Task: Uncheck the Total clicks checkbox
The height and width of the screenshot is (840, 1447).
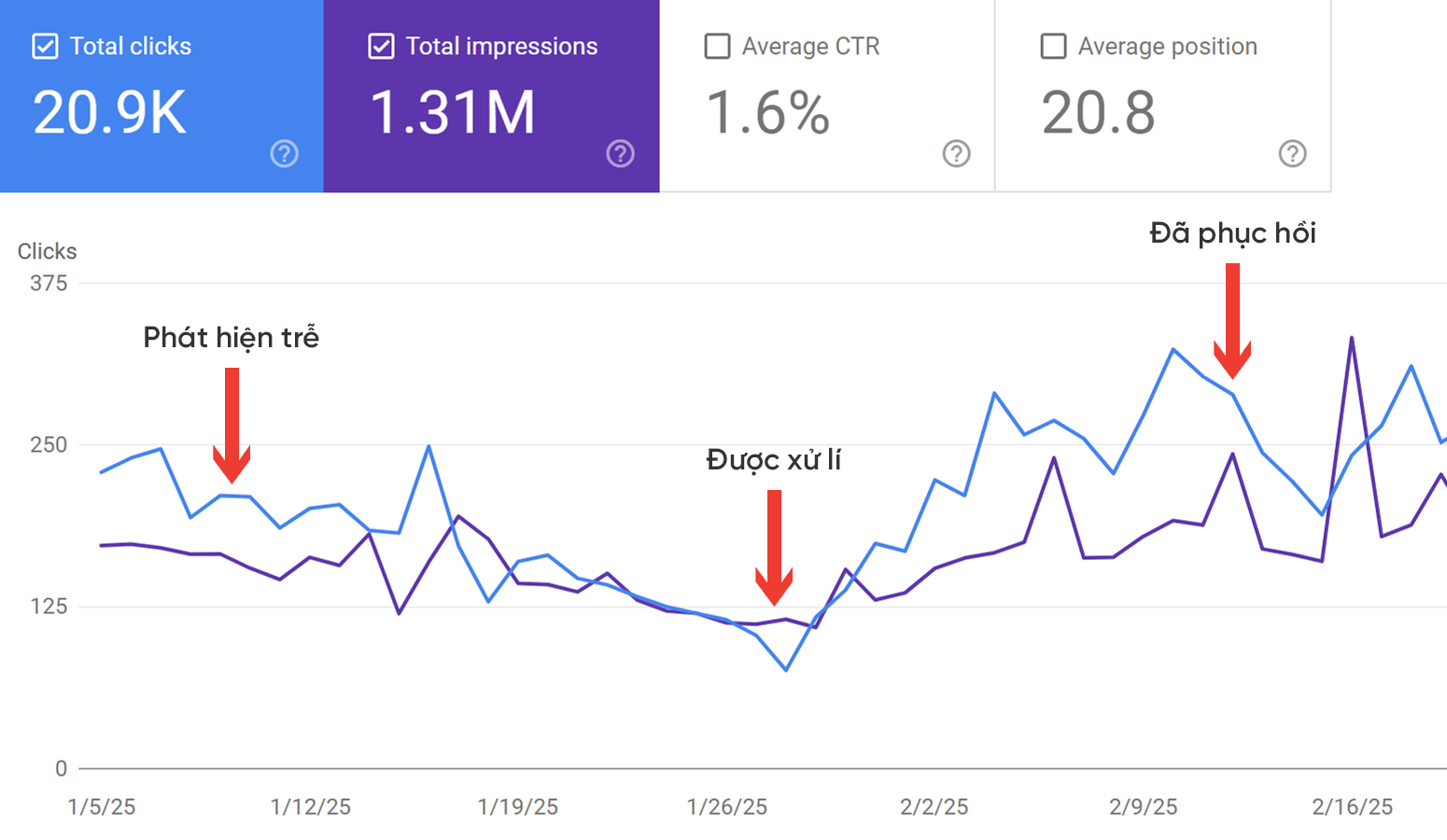Action: [x=45, y=47]
